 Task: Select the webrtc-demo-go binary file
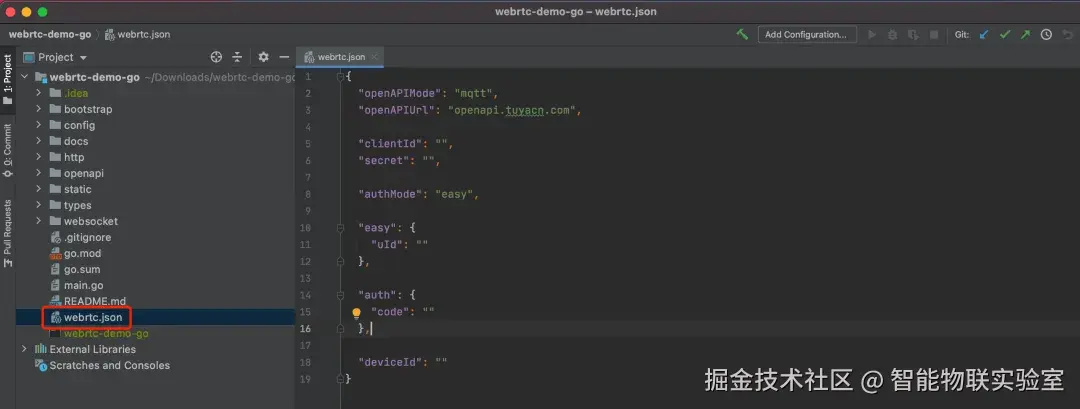[99, 333]
